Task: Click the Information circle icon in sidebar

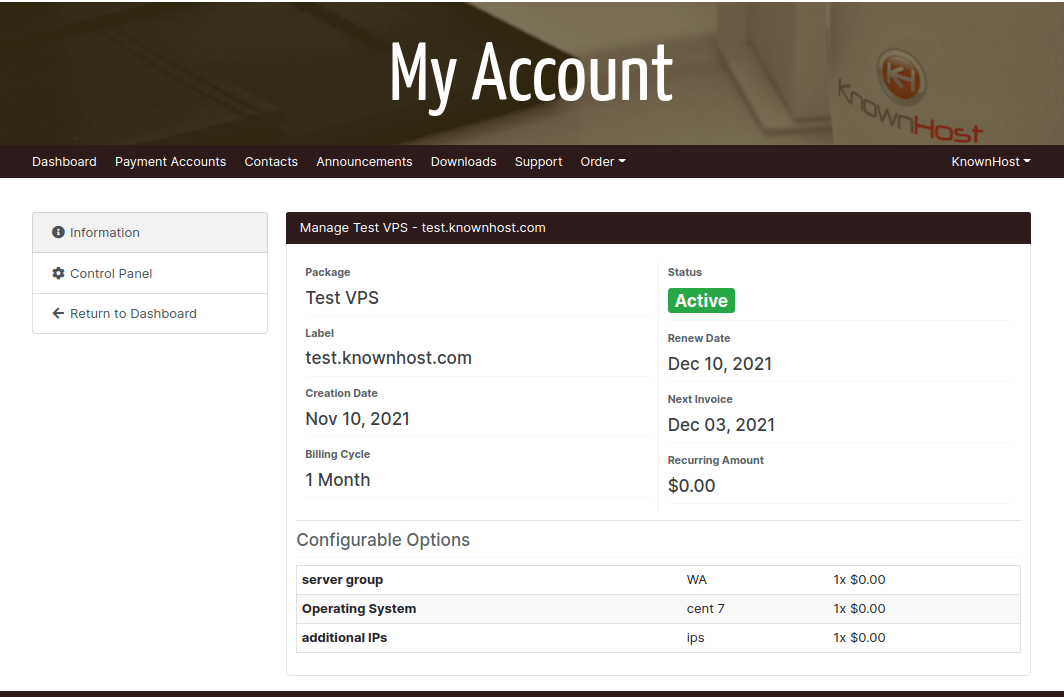Action: click(x=58, y=232)
